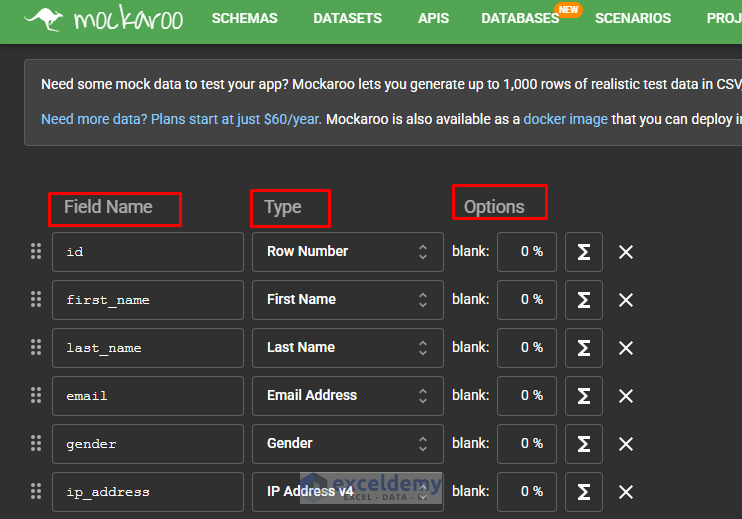
Task: Set blank percentage for the ip_address row
Action: (527, 492)
